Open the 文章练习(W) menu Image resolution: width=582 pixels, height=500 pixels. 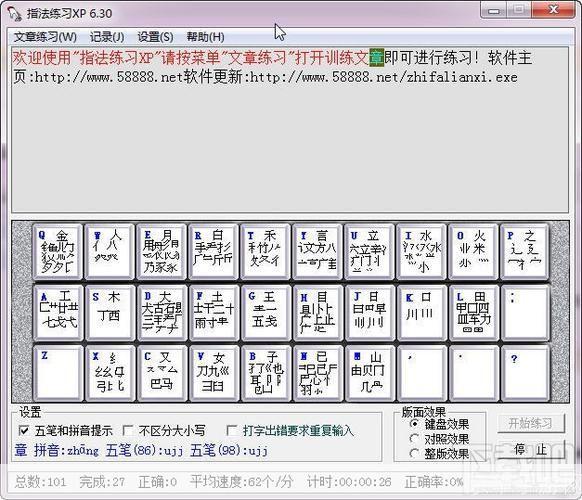(45, 37)
